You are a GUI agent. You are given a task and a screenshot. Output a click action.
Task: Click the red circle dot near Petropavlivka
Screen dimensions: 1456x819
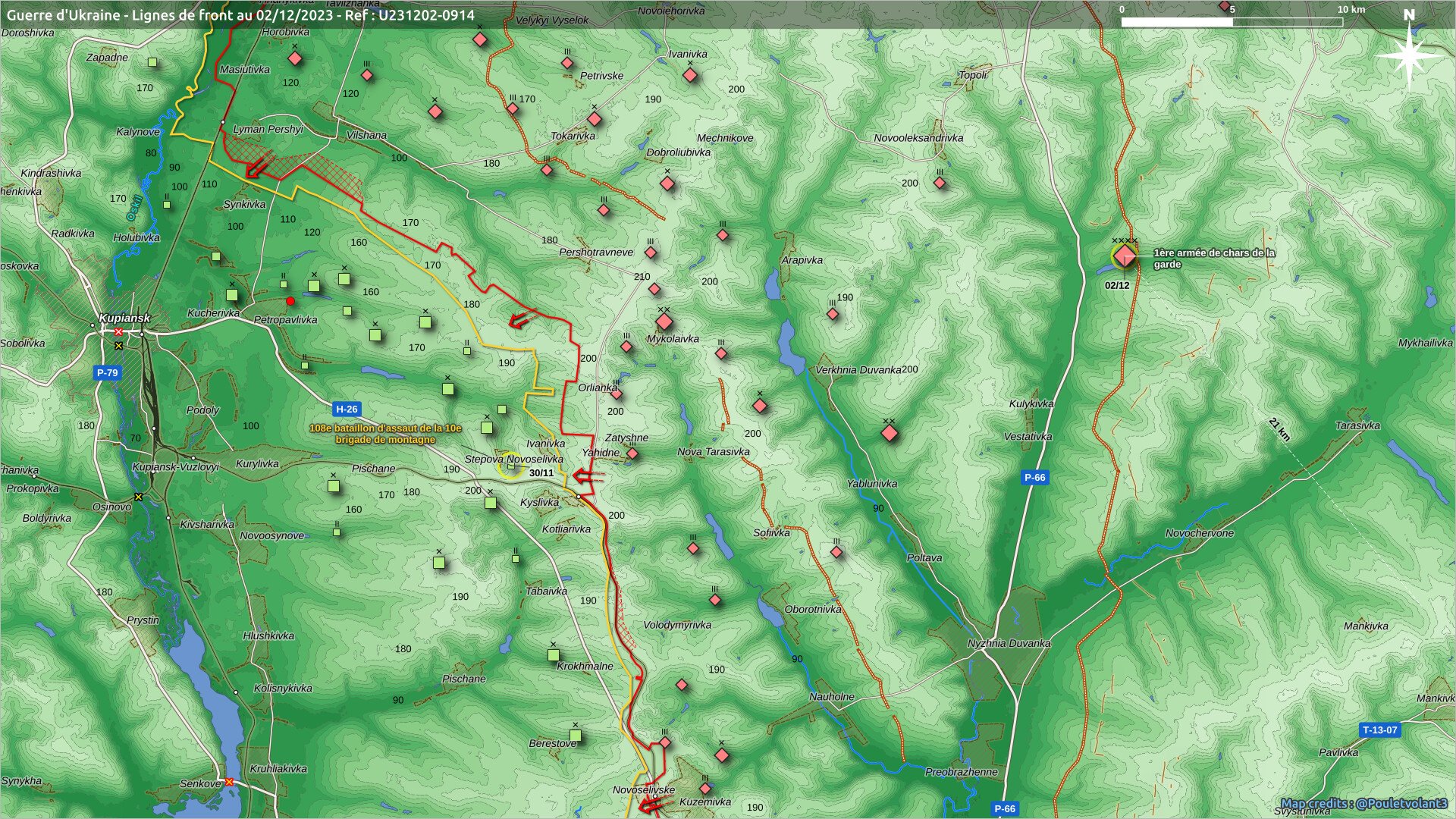pyautogui.click(x=290, y=302)
